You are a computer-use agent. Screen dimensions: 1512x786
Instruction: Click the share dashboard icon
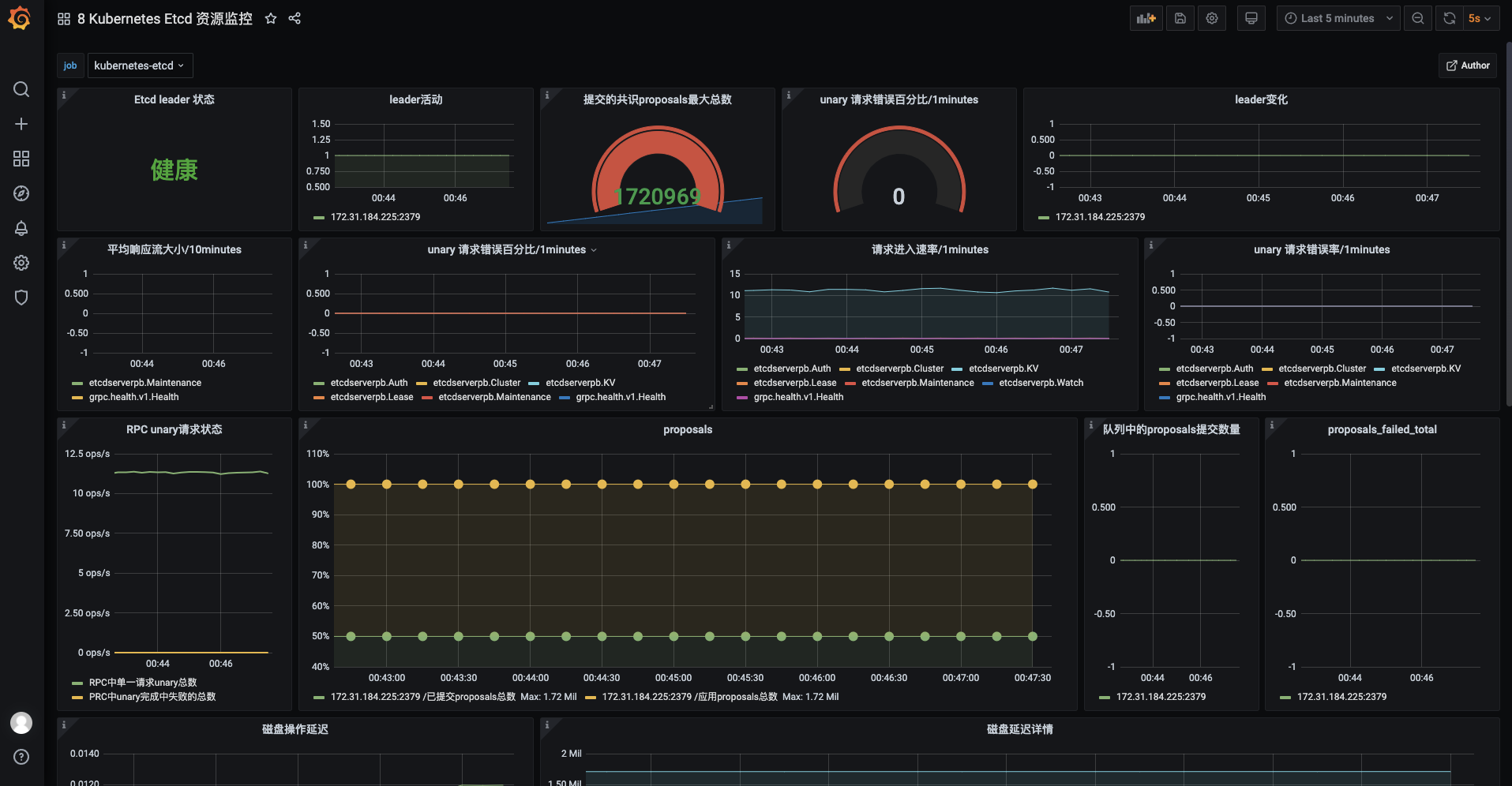[295, 18]
